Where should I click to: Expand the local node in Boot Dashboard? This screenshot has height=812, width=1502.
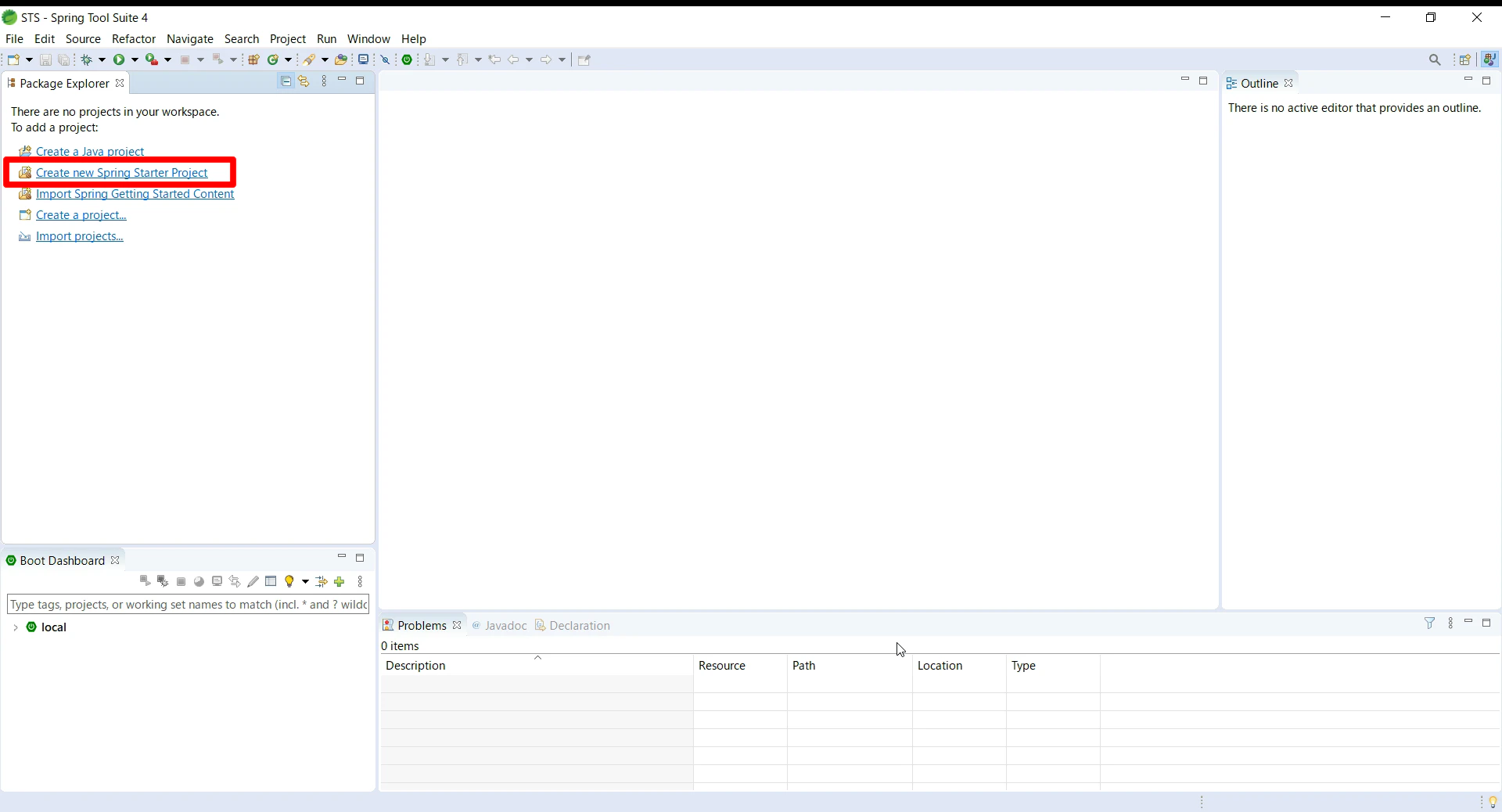pyautogui.click(x=15, y=627)
